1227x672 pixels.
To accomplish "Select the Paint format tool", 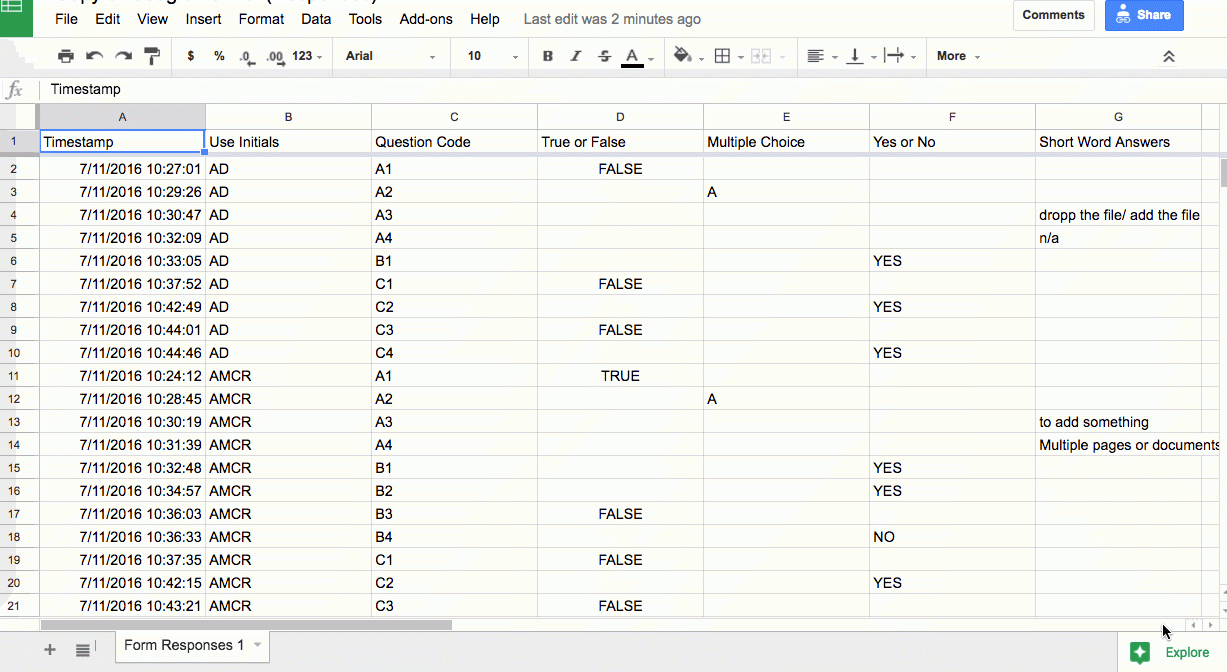I will (152, 56).
